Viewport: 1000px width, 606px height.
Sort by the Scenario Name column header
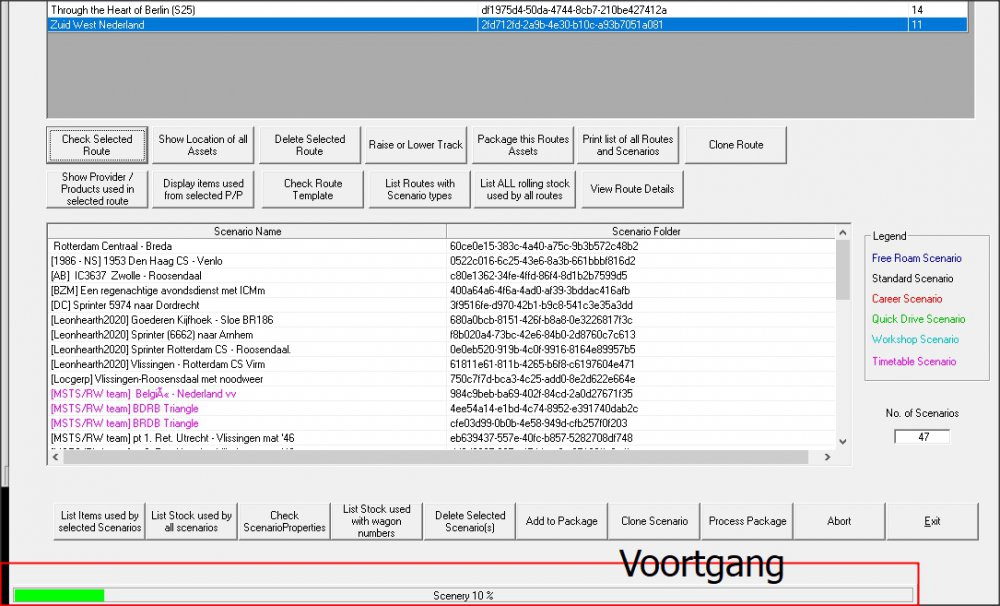[247, 231]
